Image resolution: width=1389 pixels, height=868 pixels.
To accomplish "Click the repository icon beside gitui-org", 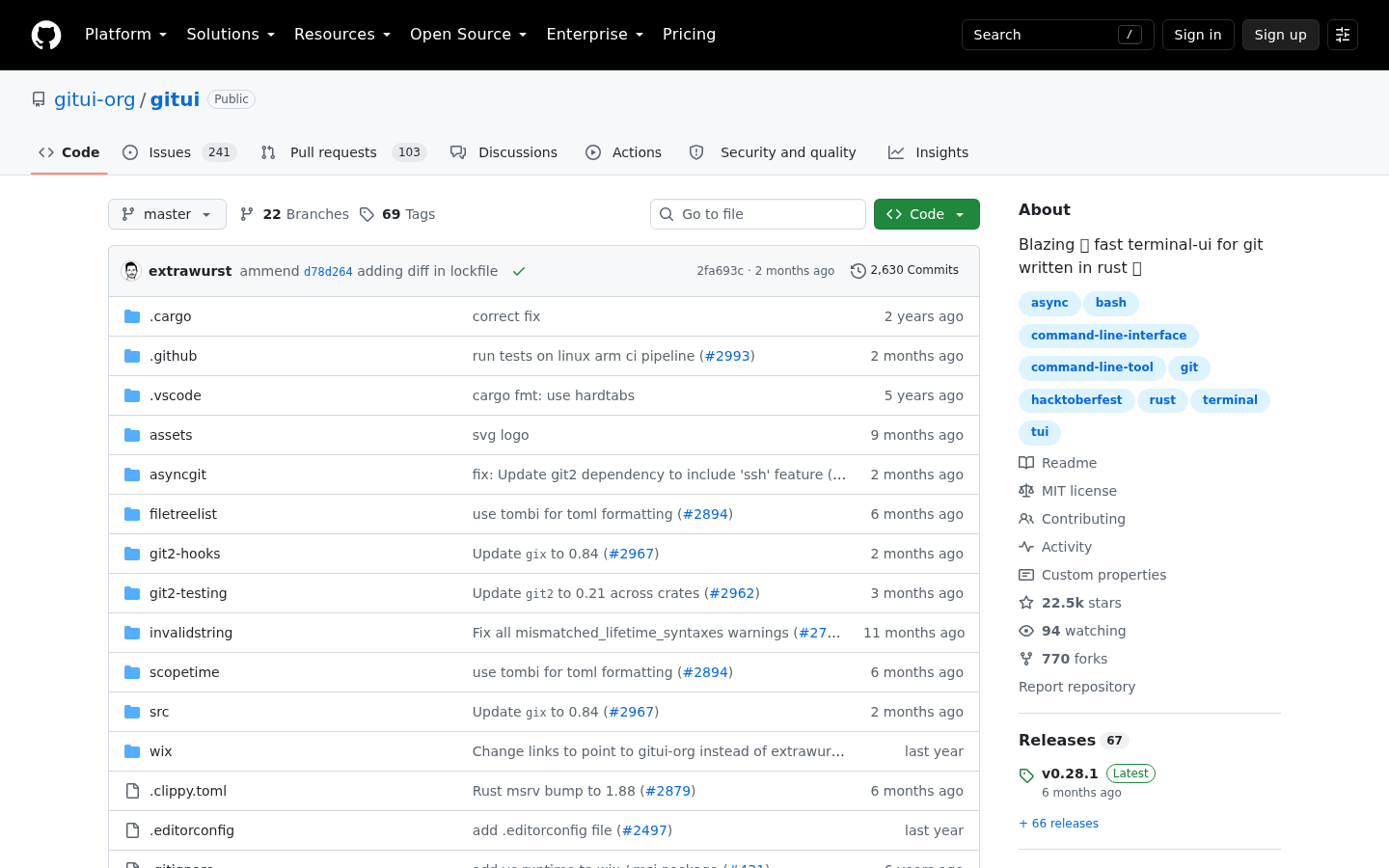I will (39, 99).
